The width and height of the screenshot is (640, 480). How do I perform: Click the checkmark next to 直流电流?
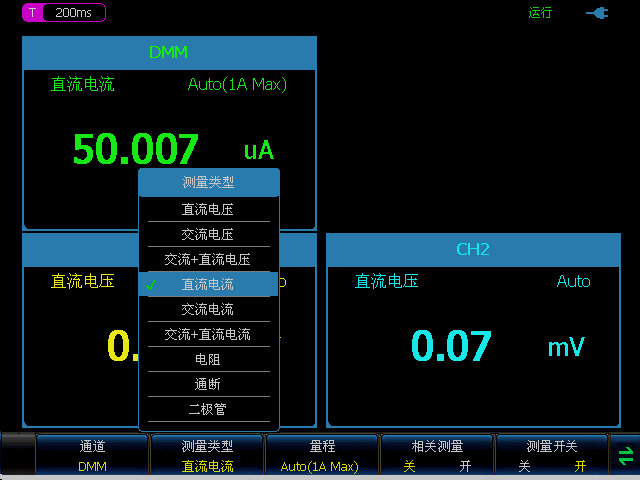click(151, 285)
